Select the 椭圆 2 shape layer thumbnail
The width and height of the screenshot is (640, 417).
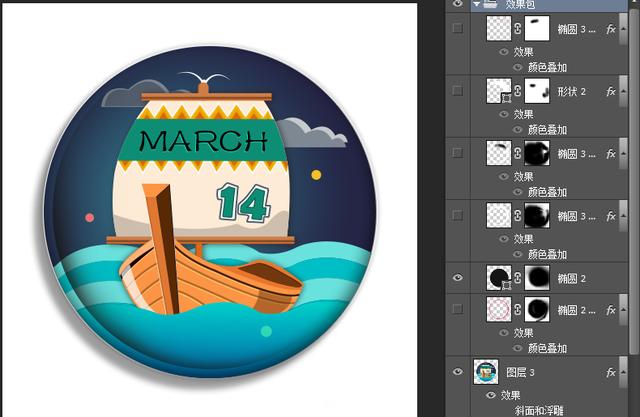click(498, 277)
